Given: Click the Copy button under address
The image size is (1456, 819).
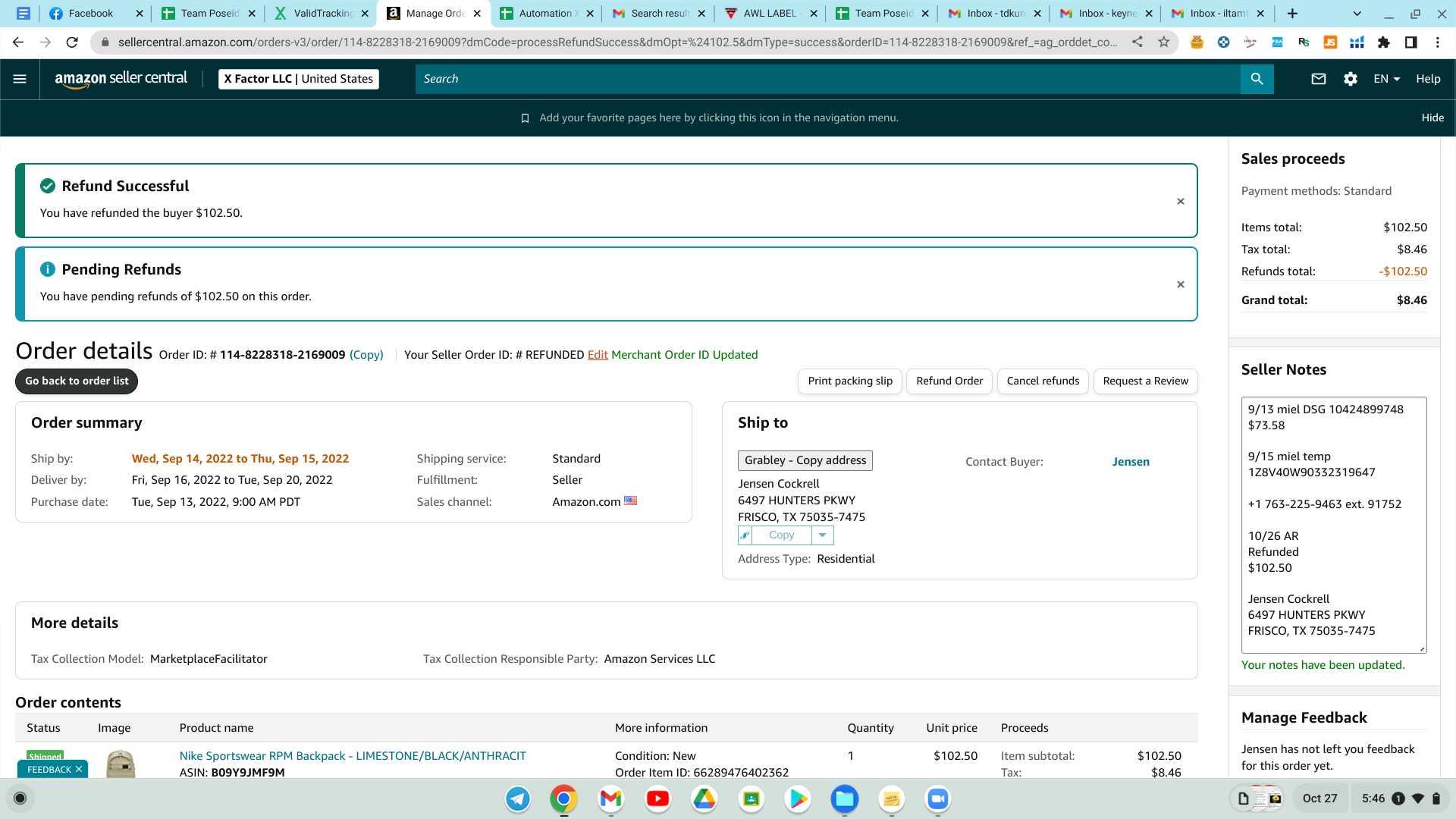Looking at the screenshot, I should (x=781, y=535).
